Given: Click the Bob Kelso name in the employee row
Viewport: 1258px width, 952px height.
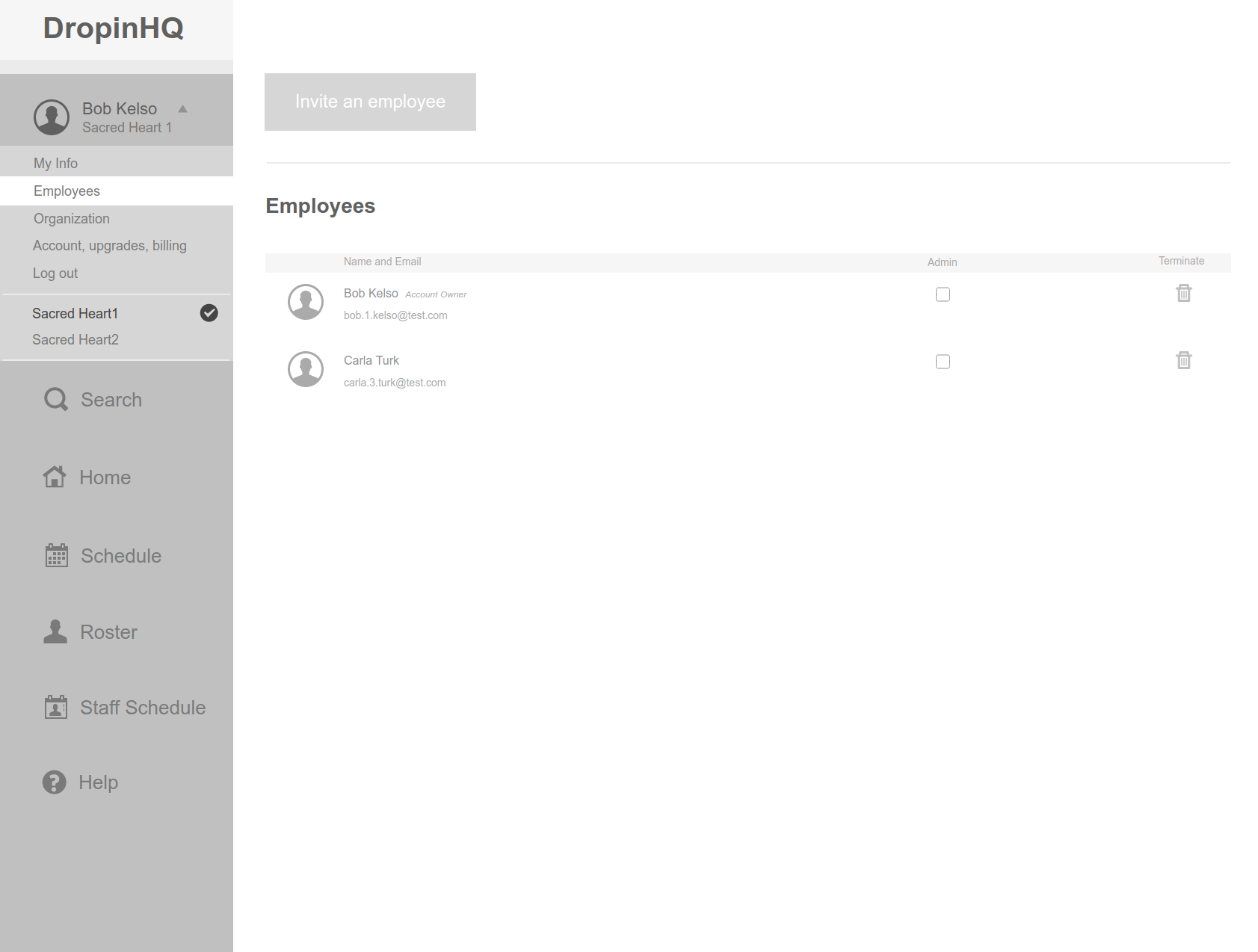Looking at the screenshot, I should tap(371, 293).
